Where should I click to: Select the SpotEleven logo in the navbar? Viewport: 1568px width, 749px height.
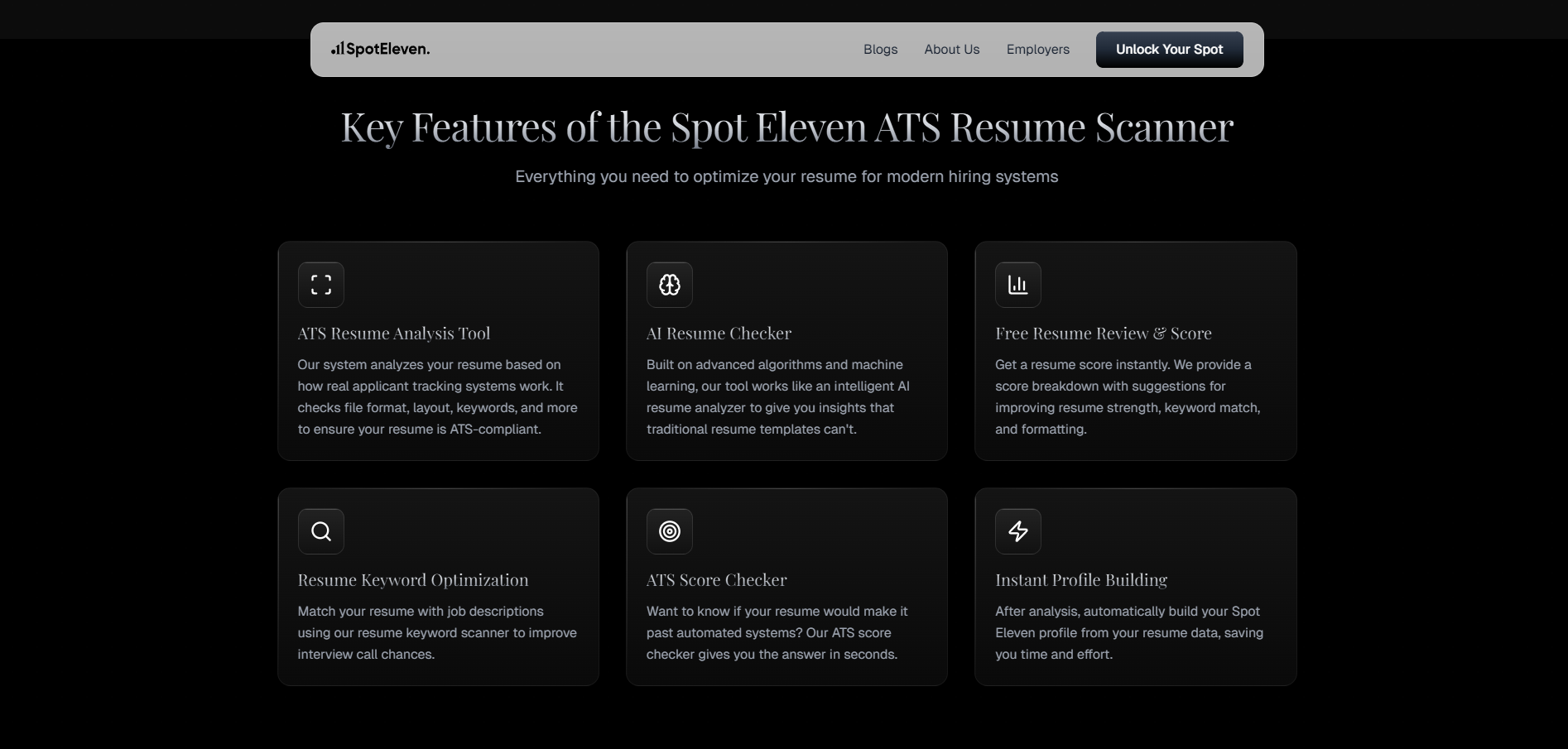(379, 49)
